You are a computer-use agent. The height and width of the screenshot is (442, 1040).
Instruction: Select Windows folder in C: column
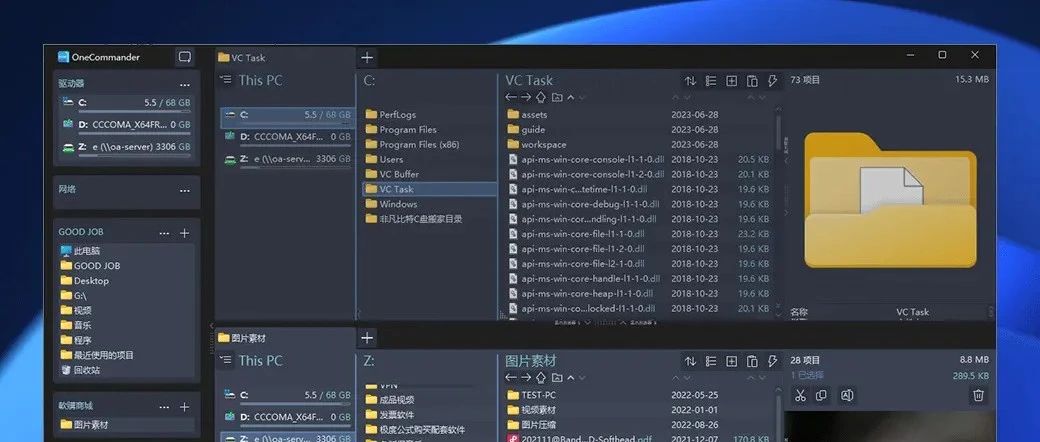tap(391, 204)
